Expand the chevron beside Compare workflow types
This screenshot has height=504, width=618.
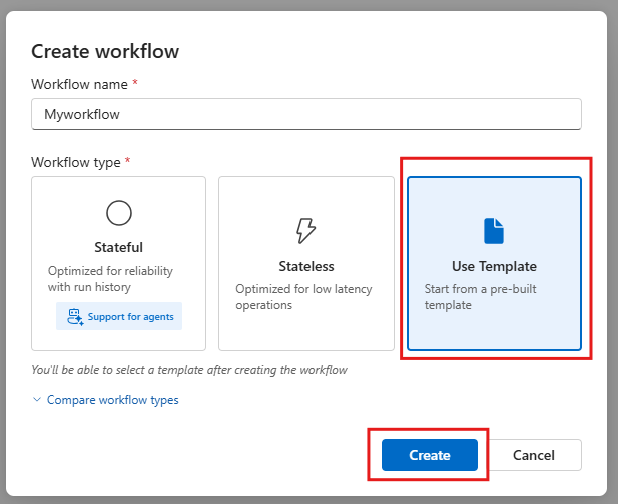tap(38, 400)
